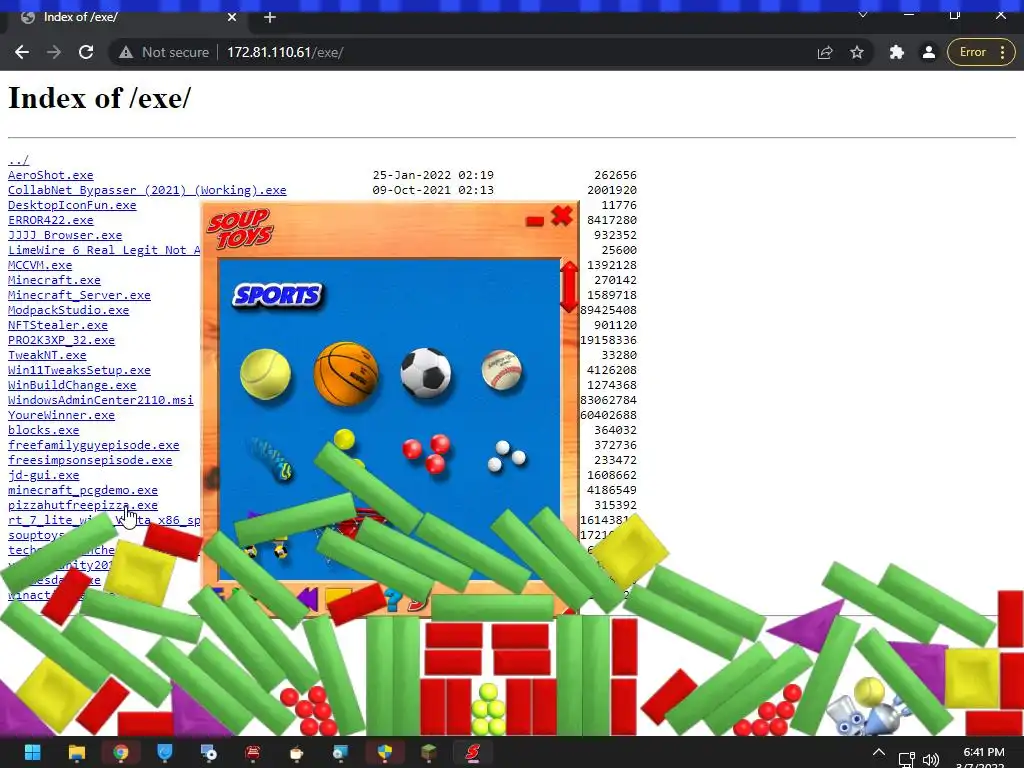Select the three white balls toy

[x=507, y=456]
